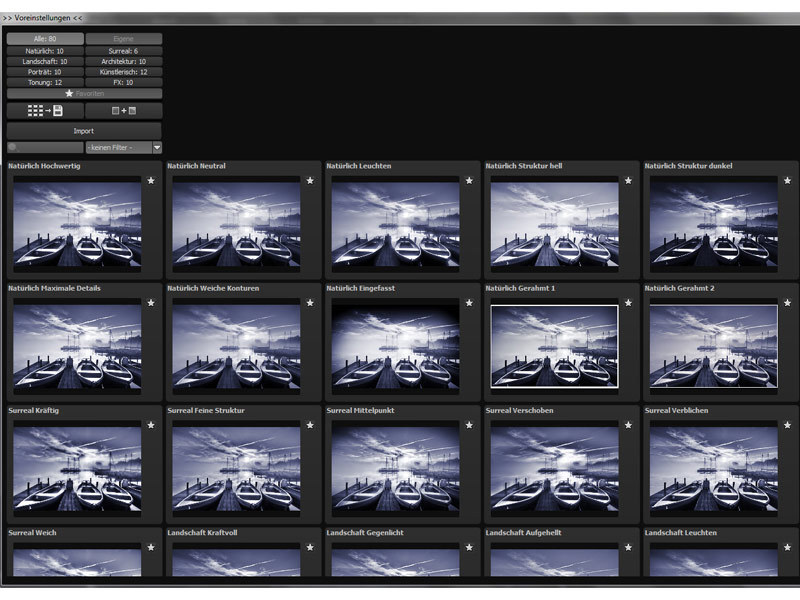The image size is (800, 600).
Task: Click the save presets grid-to-disk button
Action: (45, 111)
